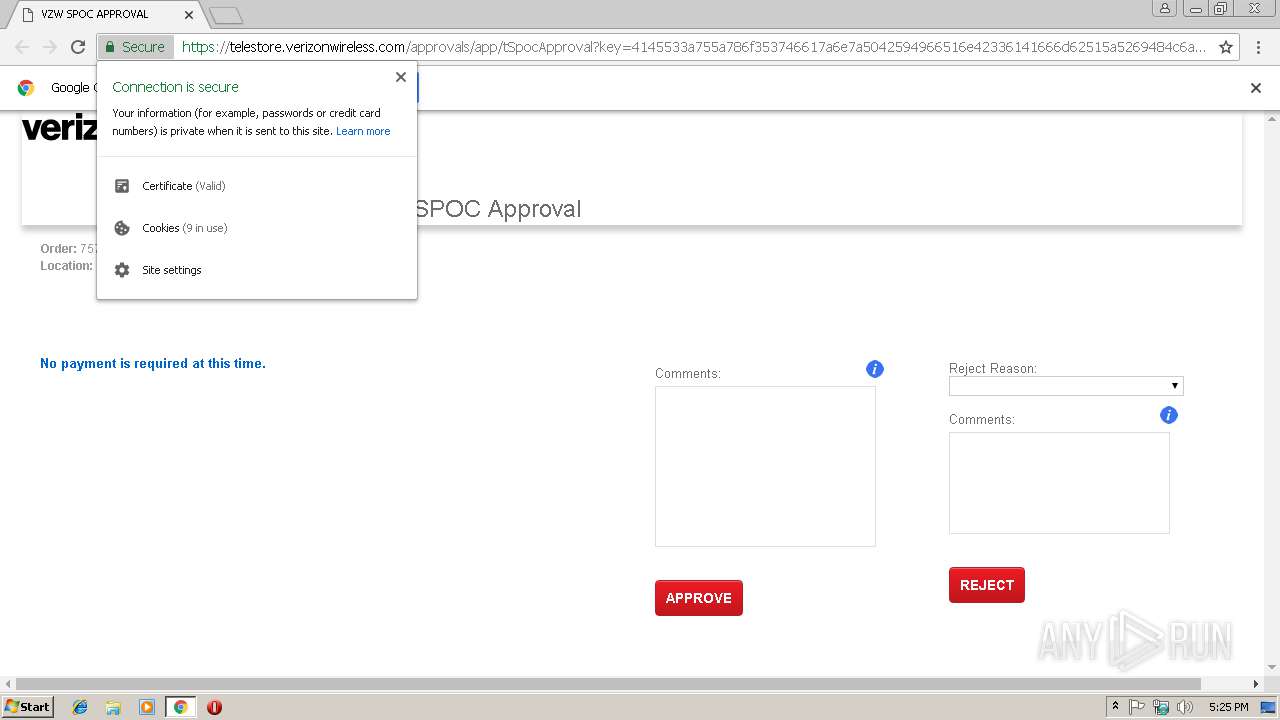Image resolution: width=1280 pixels, height=720 pixels.
Task: Click the horizontal scrollbar left arrow
Action: pos(7,684)
